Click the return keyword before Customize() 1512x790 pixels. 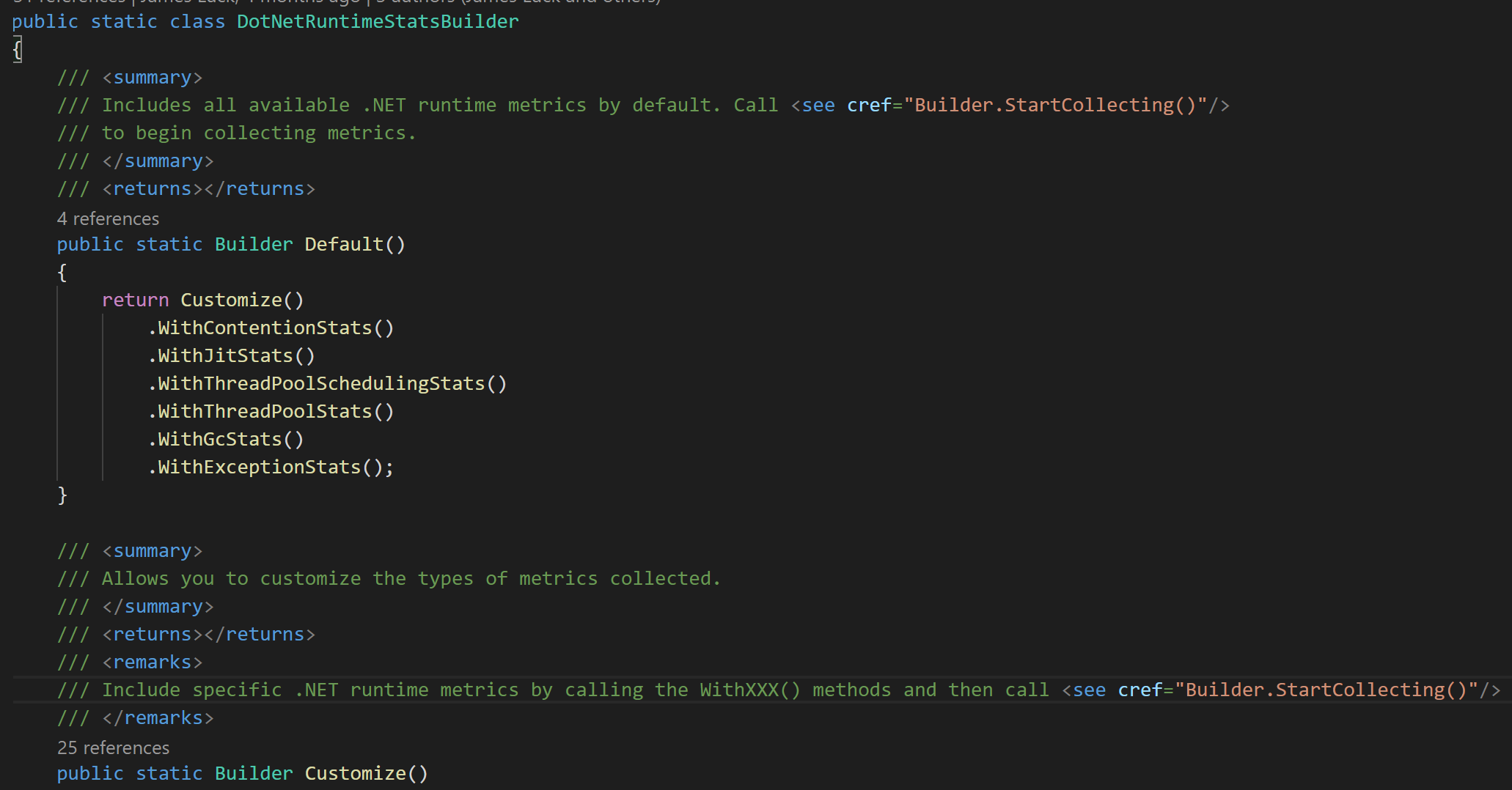(136, 300)
